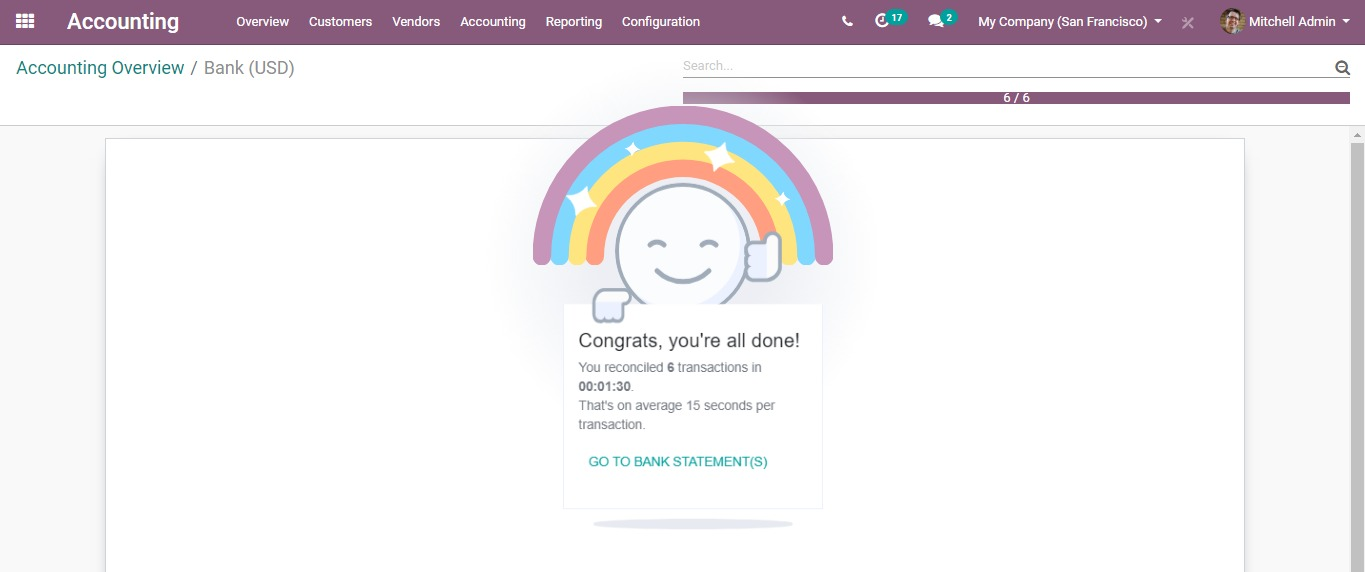Open the Vendors menu
The height and width of the screenshot is (572, 1365).
(416, 21)
